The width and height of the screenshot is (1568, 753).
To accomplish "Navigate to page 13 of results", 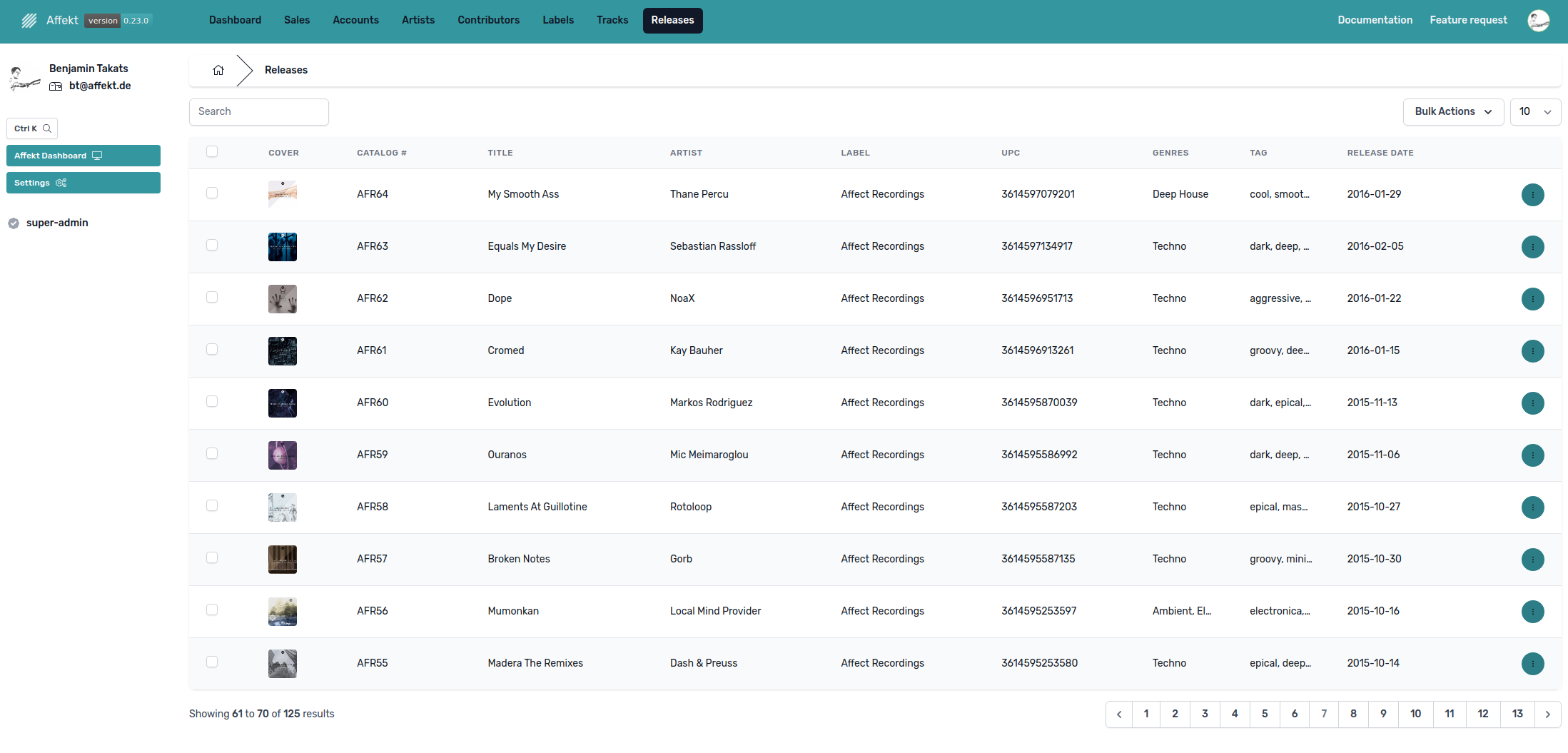I will [1517, 714].
